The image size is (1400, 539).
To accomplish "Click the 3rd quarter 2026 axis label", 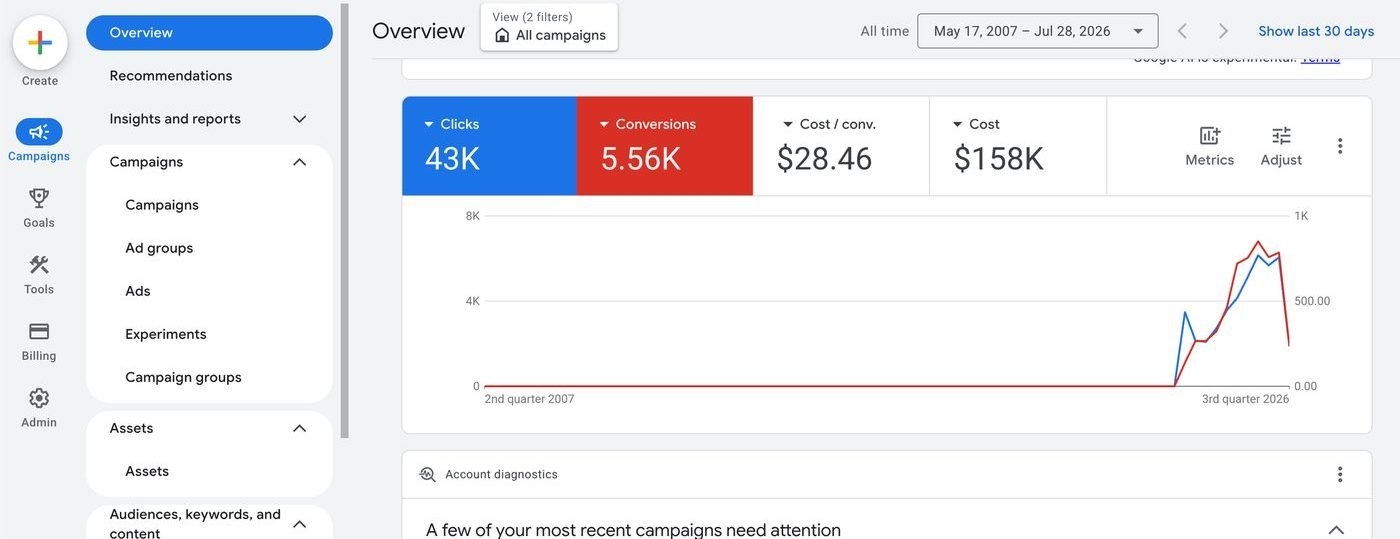I will pyautogui.click(x=1245, y=399).
